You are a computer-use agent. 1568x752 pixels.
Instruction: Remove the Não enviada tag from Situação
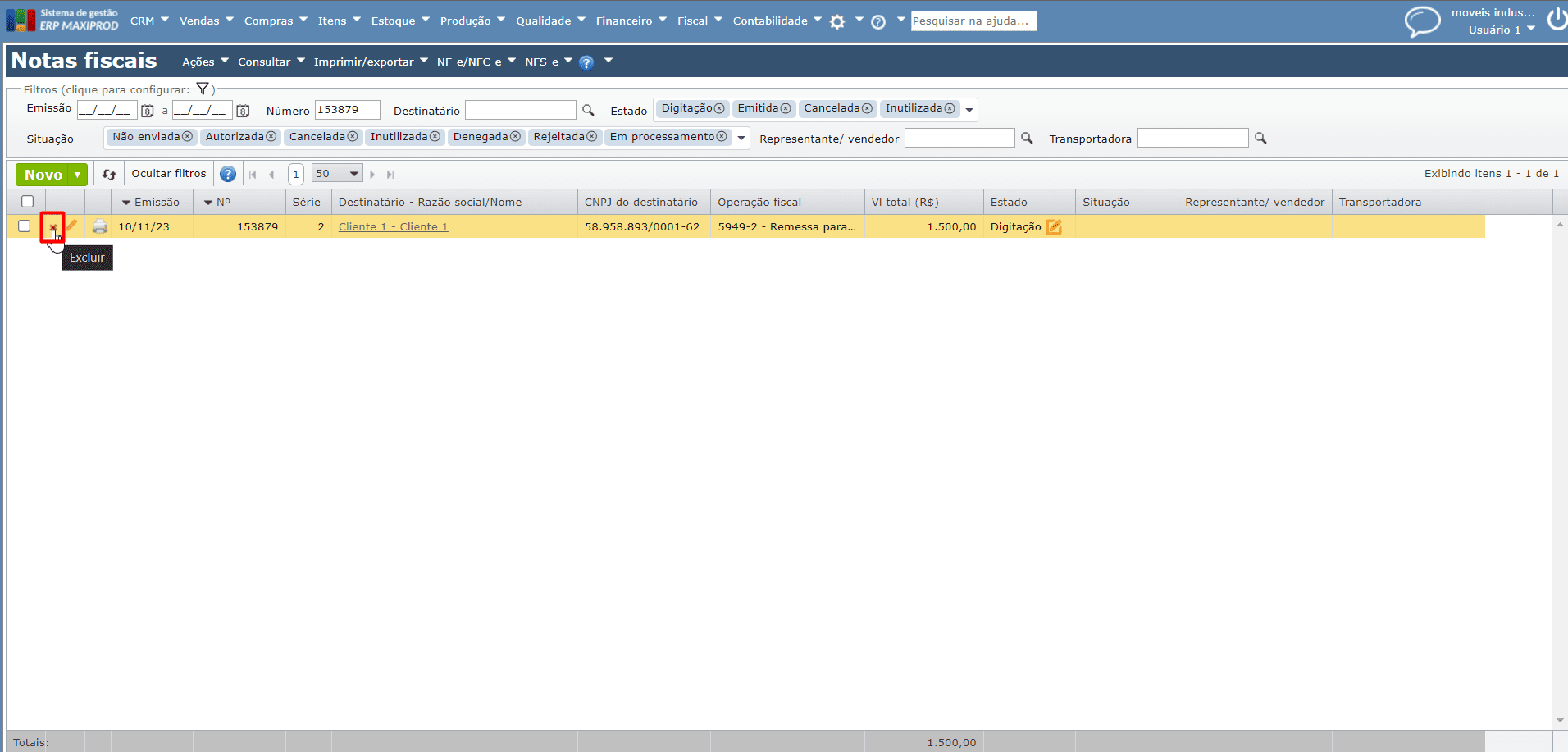coord(187,137)
